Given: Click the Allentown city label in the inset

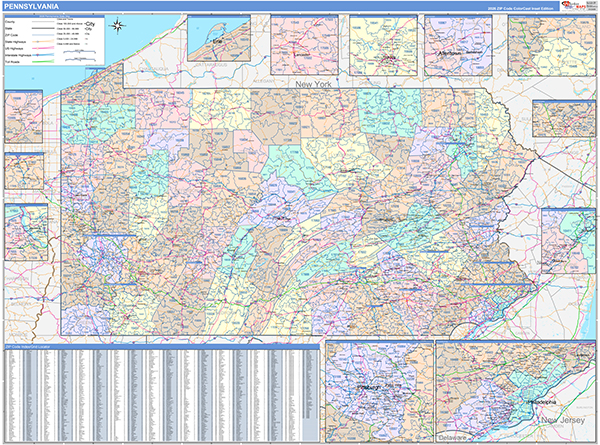Looking at the screenshot, I should click(450, 53).
